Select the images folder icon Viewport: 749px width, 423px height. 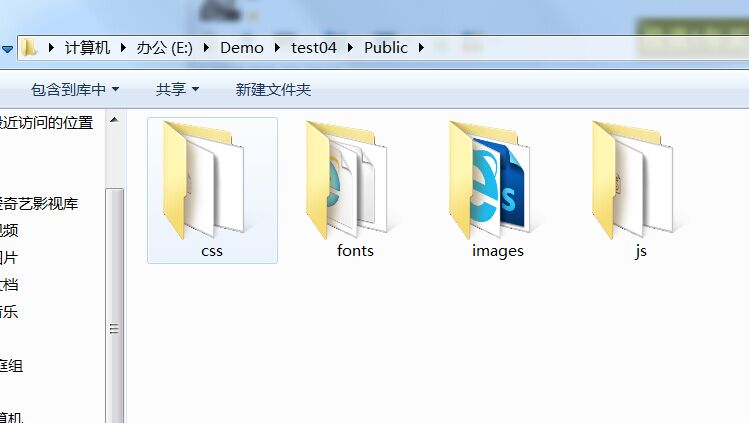[497, 180]
